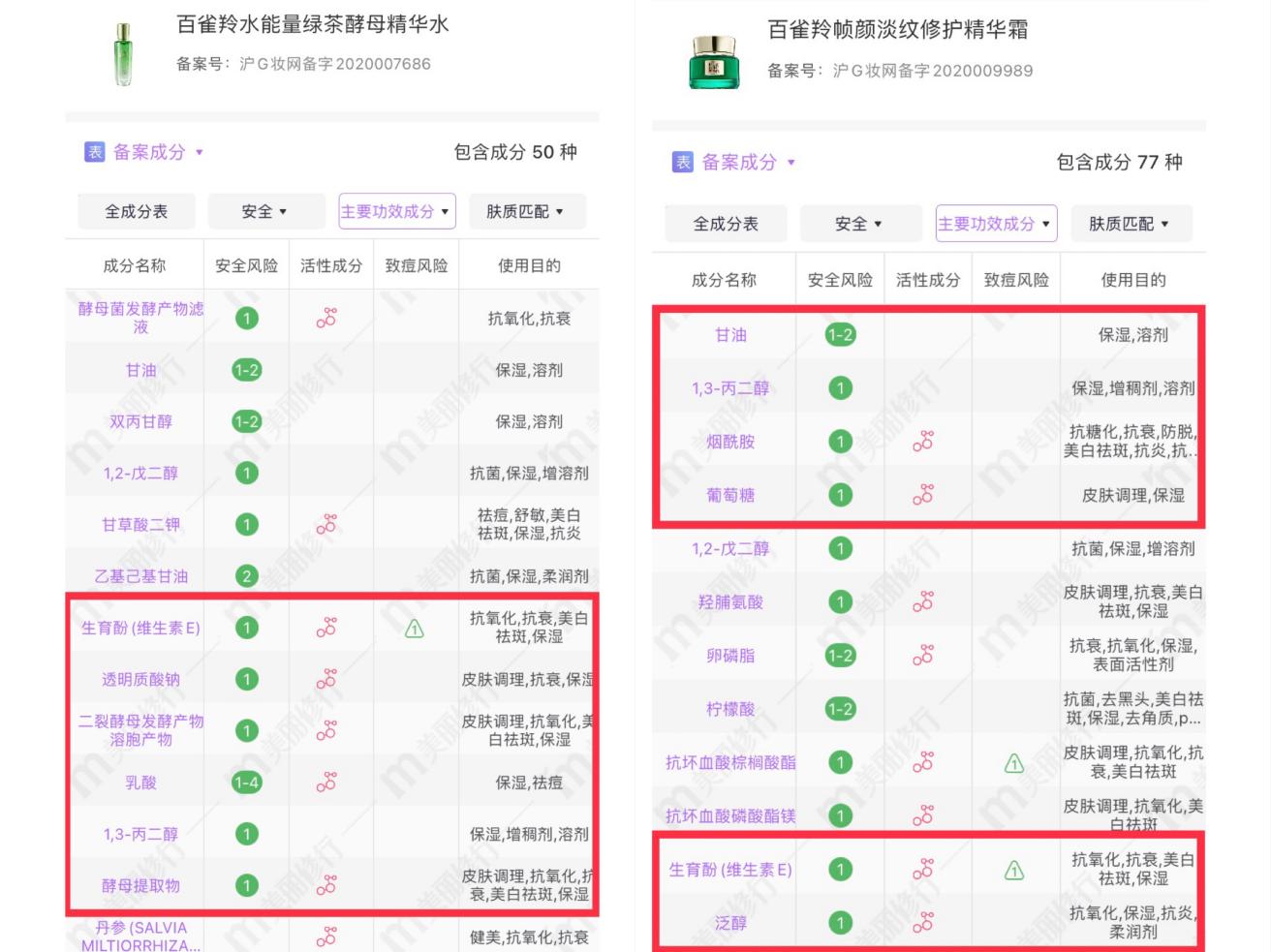Open the 甘草酸二钾 ingredient link
The image size is (1271, 952).
tap(136, 524)
